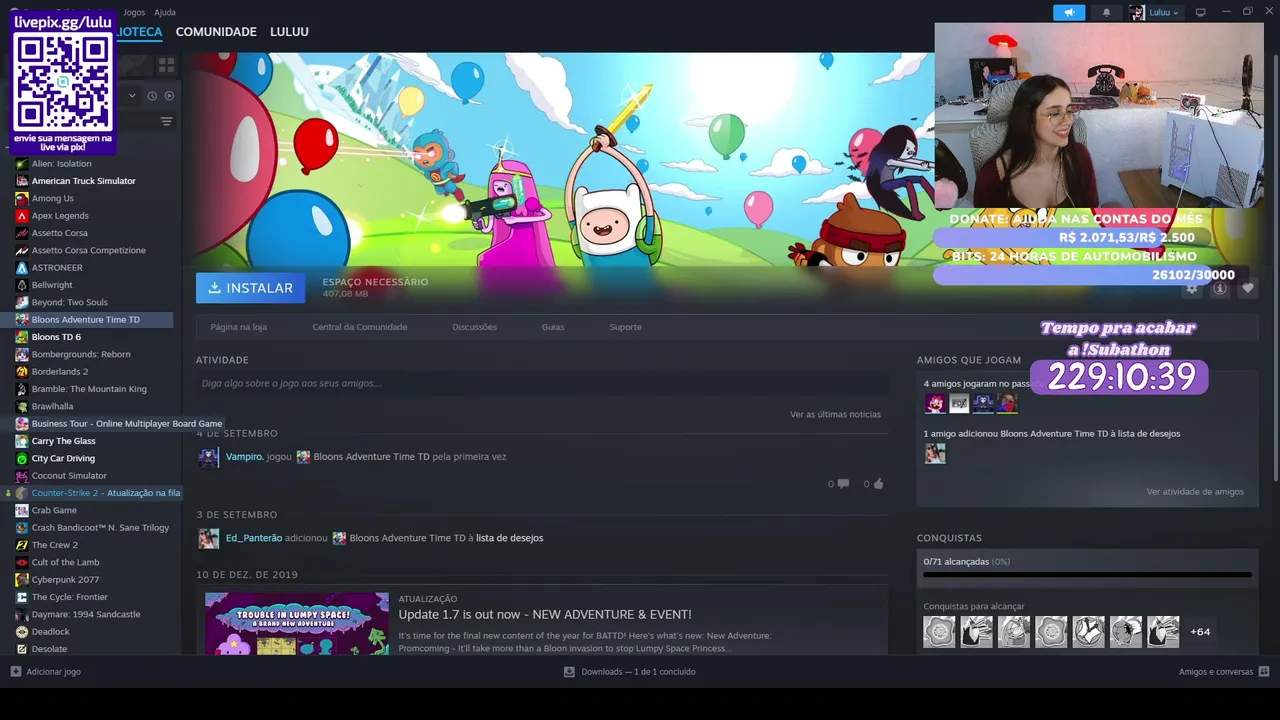Screen dimensions: 1280x720
Task: Open game settings gear icon
Action: coord(1191,288)
